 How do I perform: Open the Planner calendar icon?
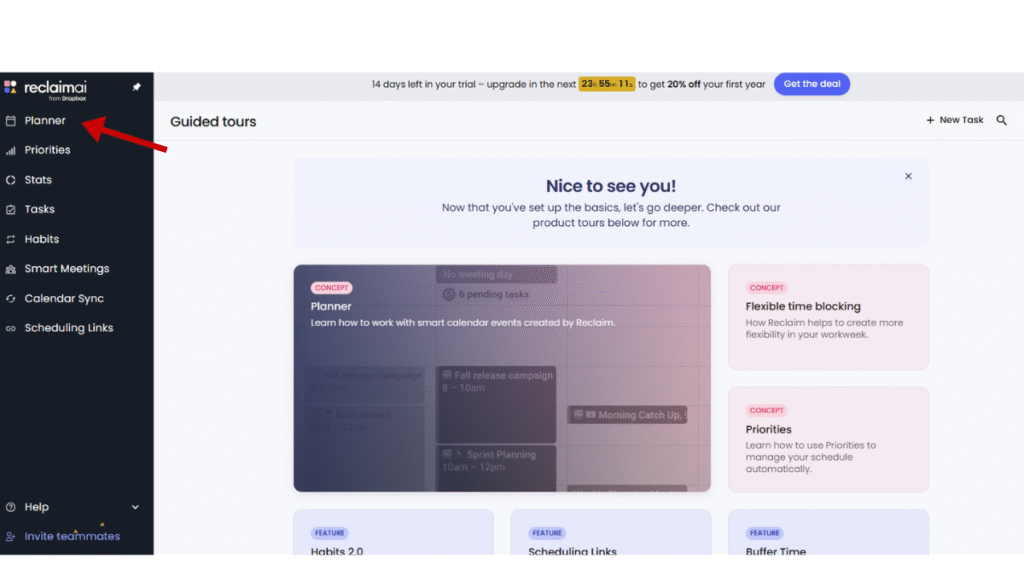[11, 121]
